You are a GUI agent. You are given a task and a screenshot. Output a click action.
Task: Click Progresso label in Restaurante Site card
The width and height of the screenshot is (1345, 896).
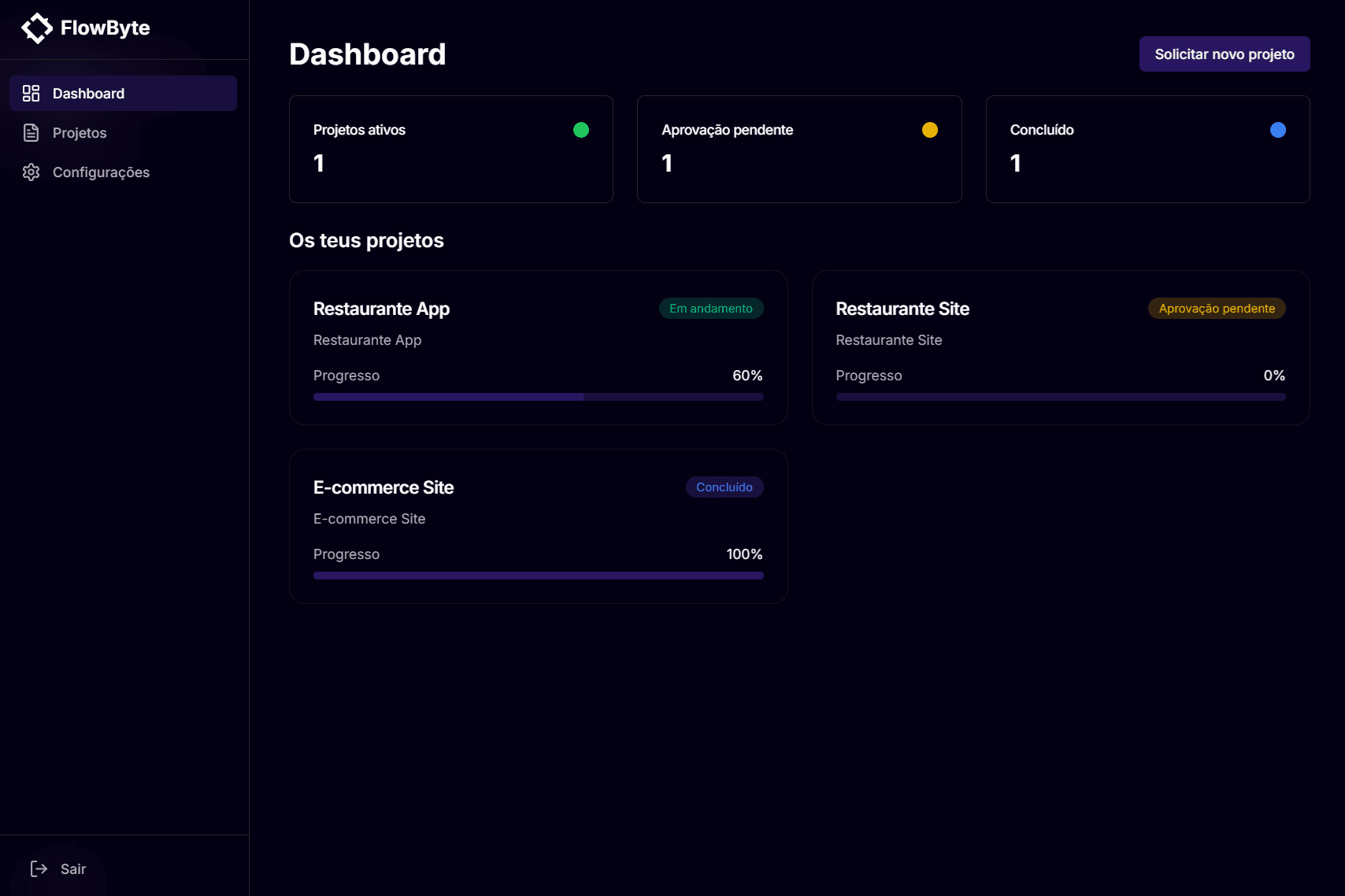(869, 376)
